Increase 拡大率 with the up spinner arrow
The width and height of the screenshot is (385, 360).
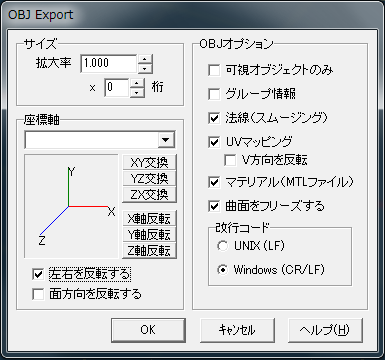tap(145, 59)
